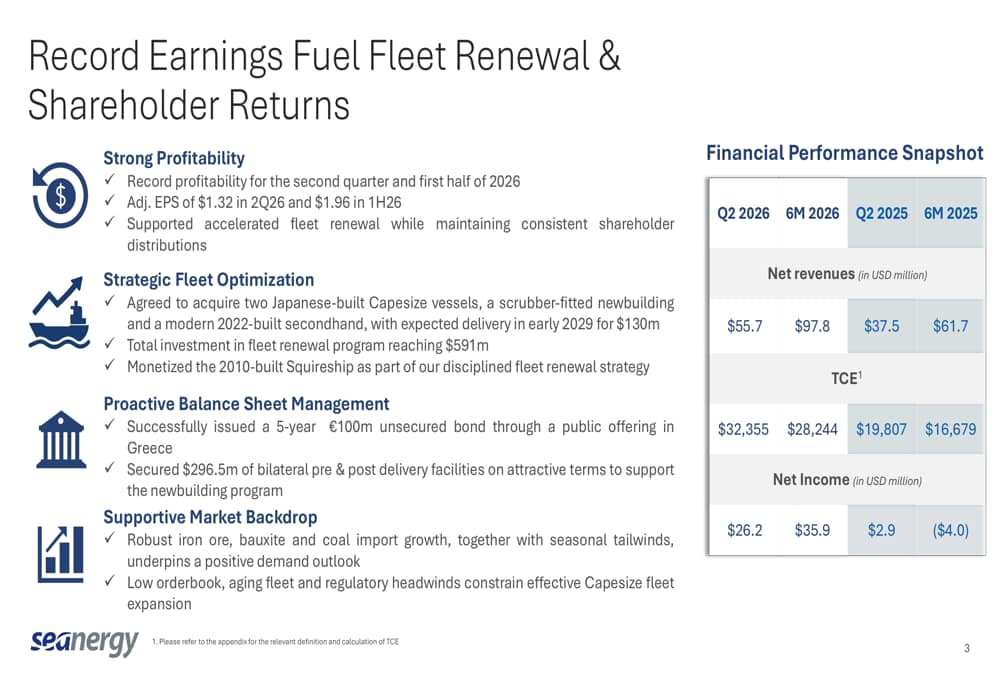Image resolution: width=1000 pixels, height=685 pixels.
Task: Select the Strong Profitability heading
Action: (174, 158)
